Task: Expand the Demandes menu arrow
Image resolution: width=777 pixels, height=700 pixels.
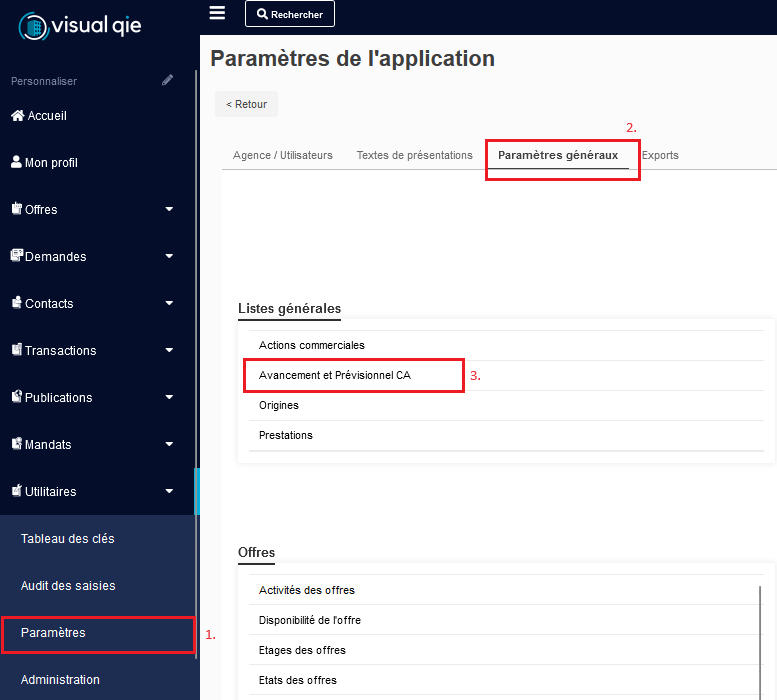Action: (x=169, y=257)
